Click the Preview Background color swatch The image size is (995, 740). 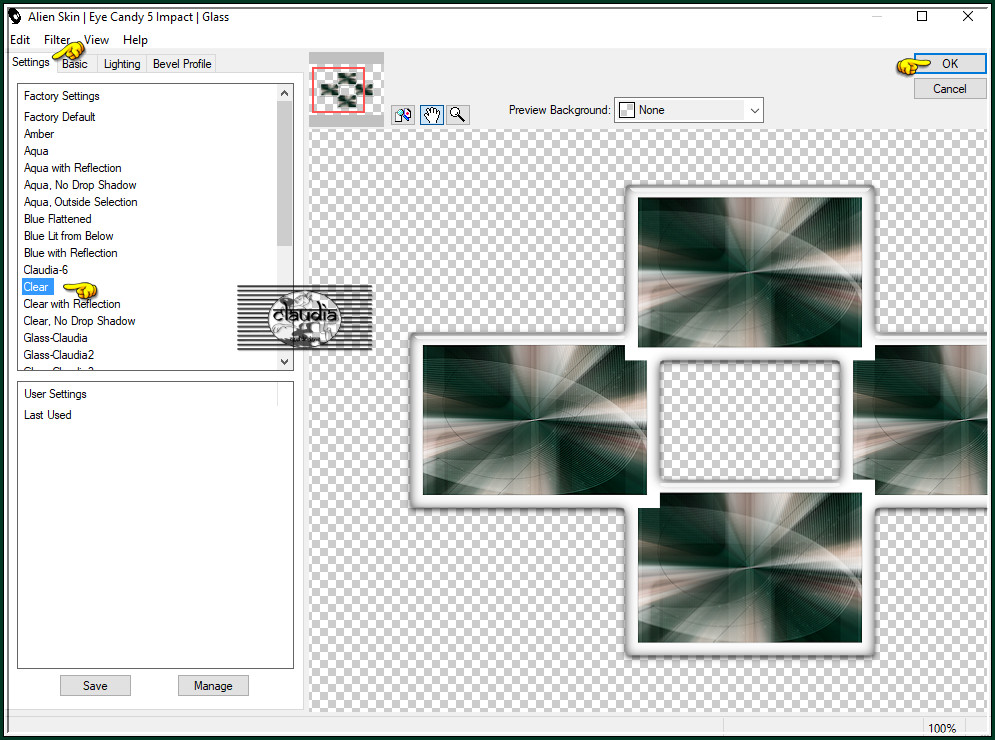[x=626, y=110]
